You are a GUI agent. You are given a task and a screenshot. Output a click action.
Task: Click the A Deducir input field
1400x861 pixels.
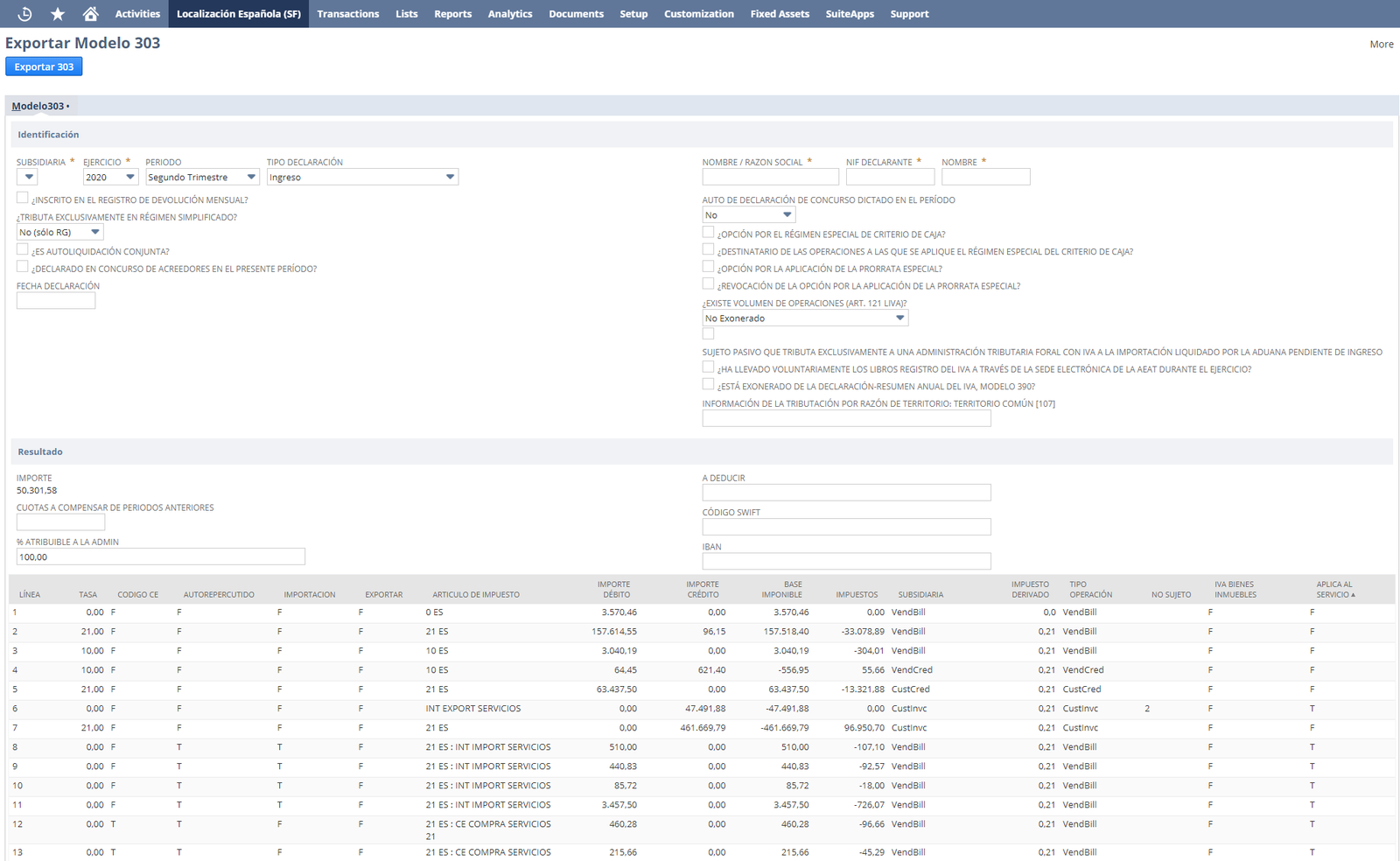click(846, 493)
